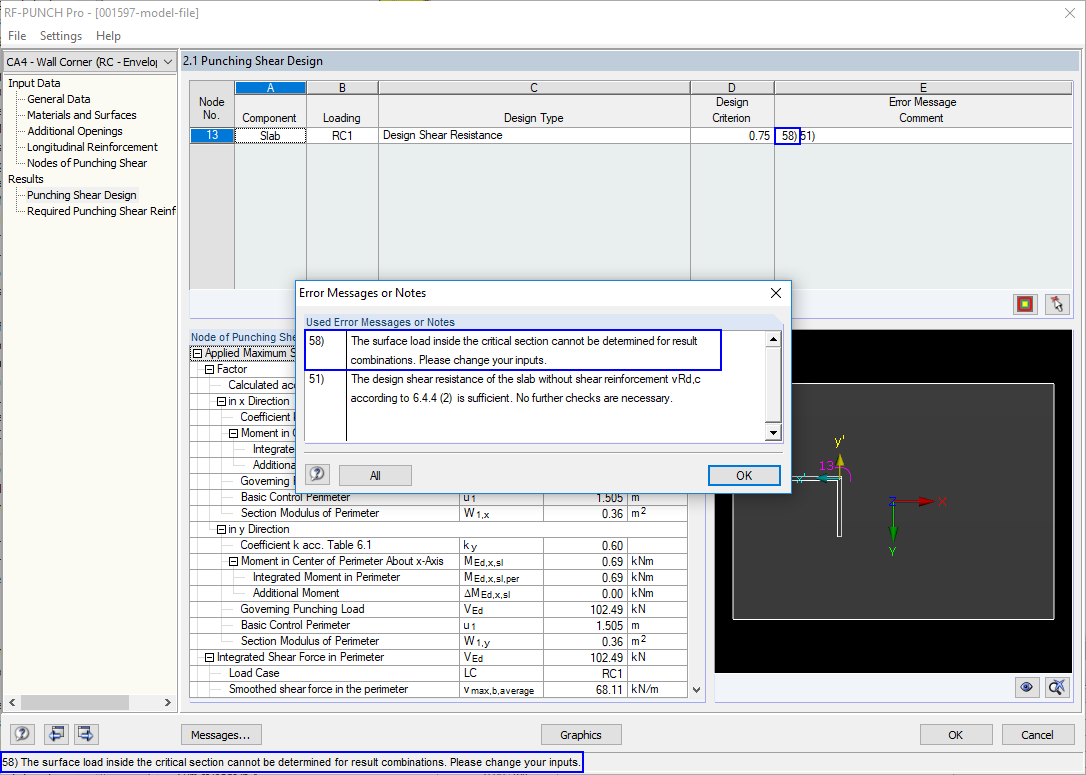Select General Data in navigator

pos(58,99)
